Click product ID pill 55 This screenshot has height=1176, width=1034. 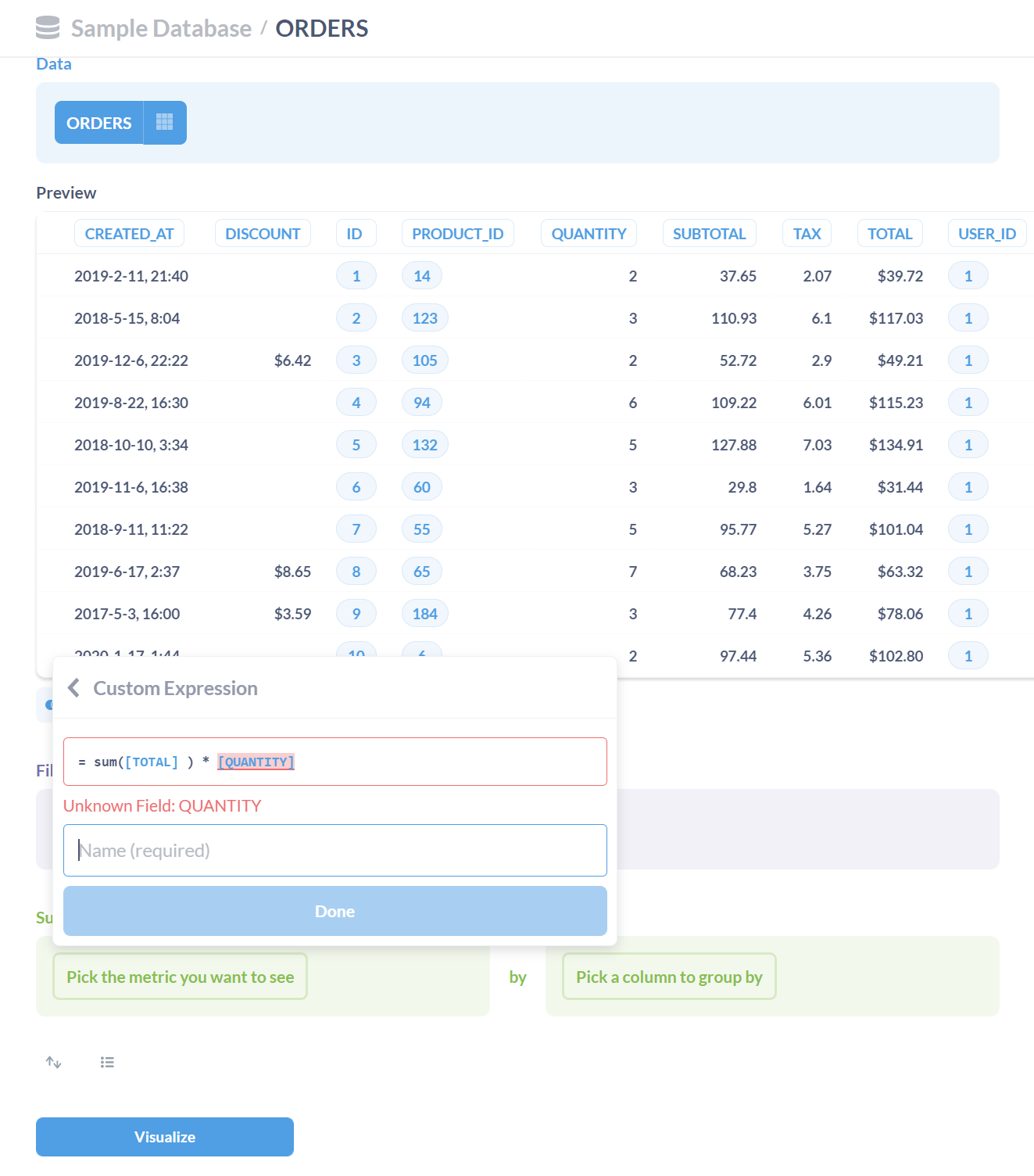(422, 529)
